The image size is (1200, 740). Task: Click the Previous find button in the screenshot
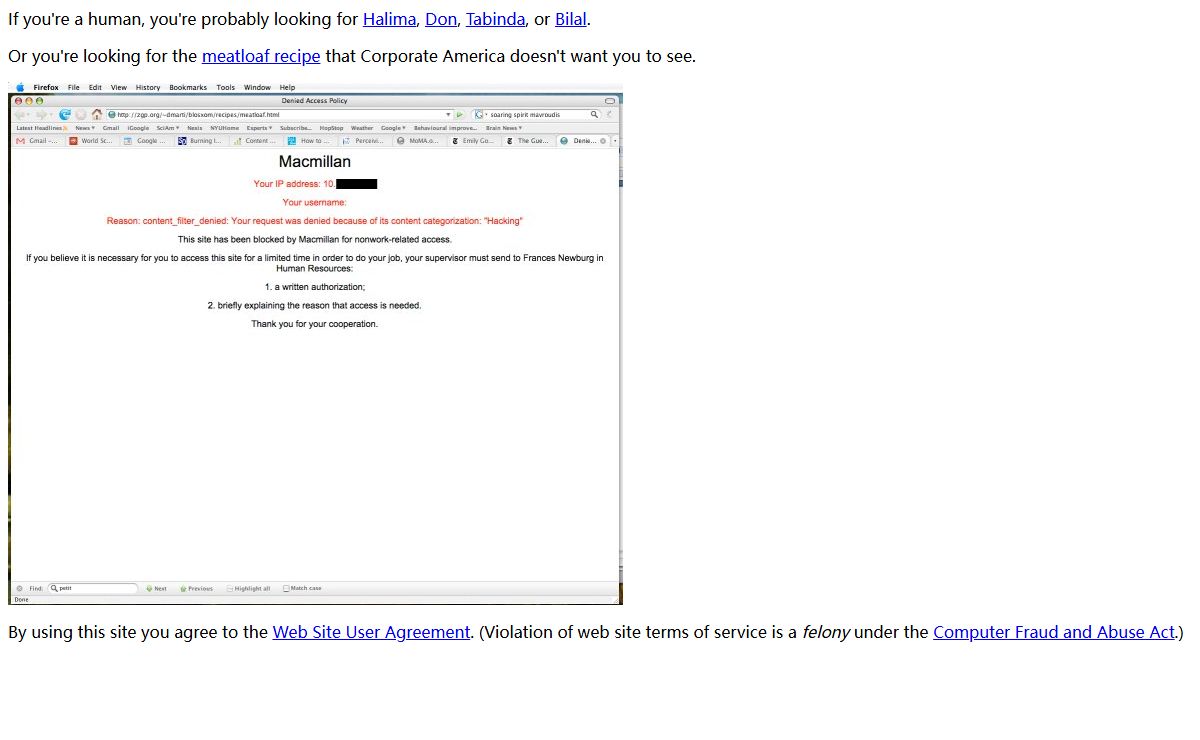click(196, 588)
